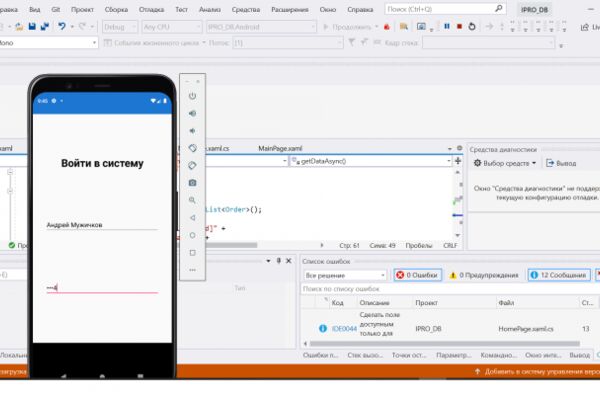Open the Debug configuration dropdown
The width and height of the screenshot is (600, 400).
(x=120, y=27)
